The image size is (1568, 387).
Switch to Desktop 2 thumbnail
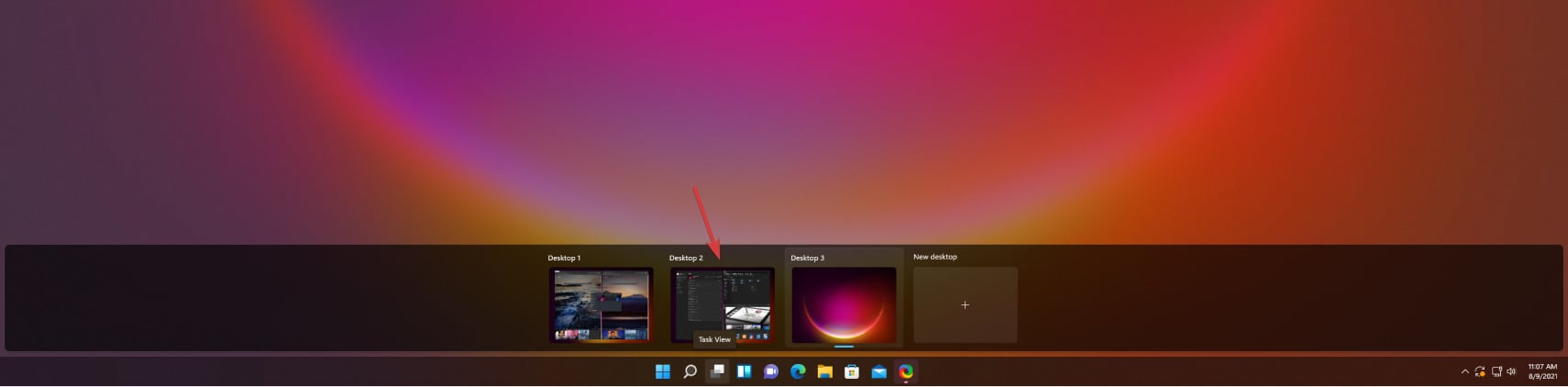[723, 304]
